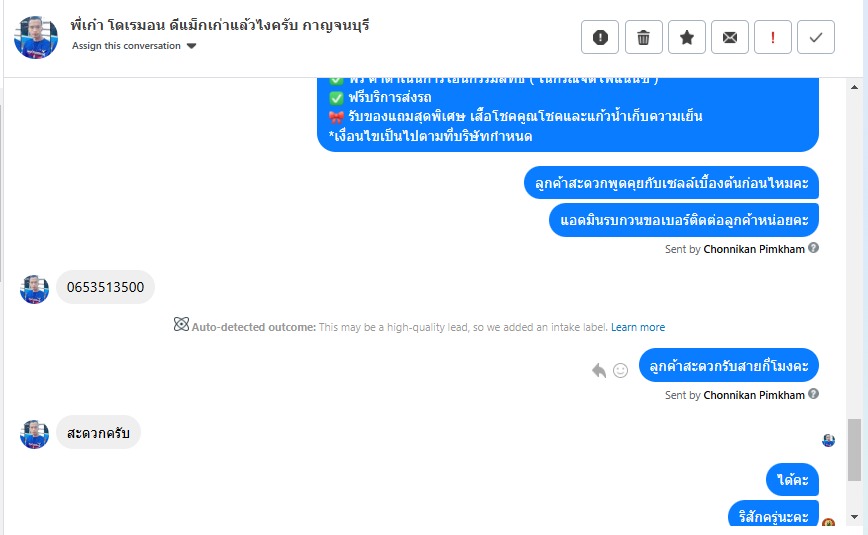Mark conversation as spam with exclamation circle icon
Image resolution: width=868 pixels, height=535 pixels.
coord(600,37)
